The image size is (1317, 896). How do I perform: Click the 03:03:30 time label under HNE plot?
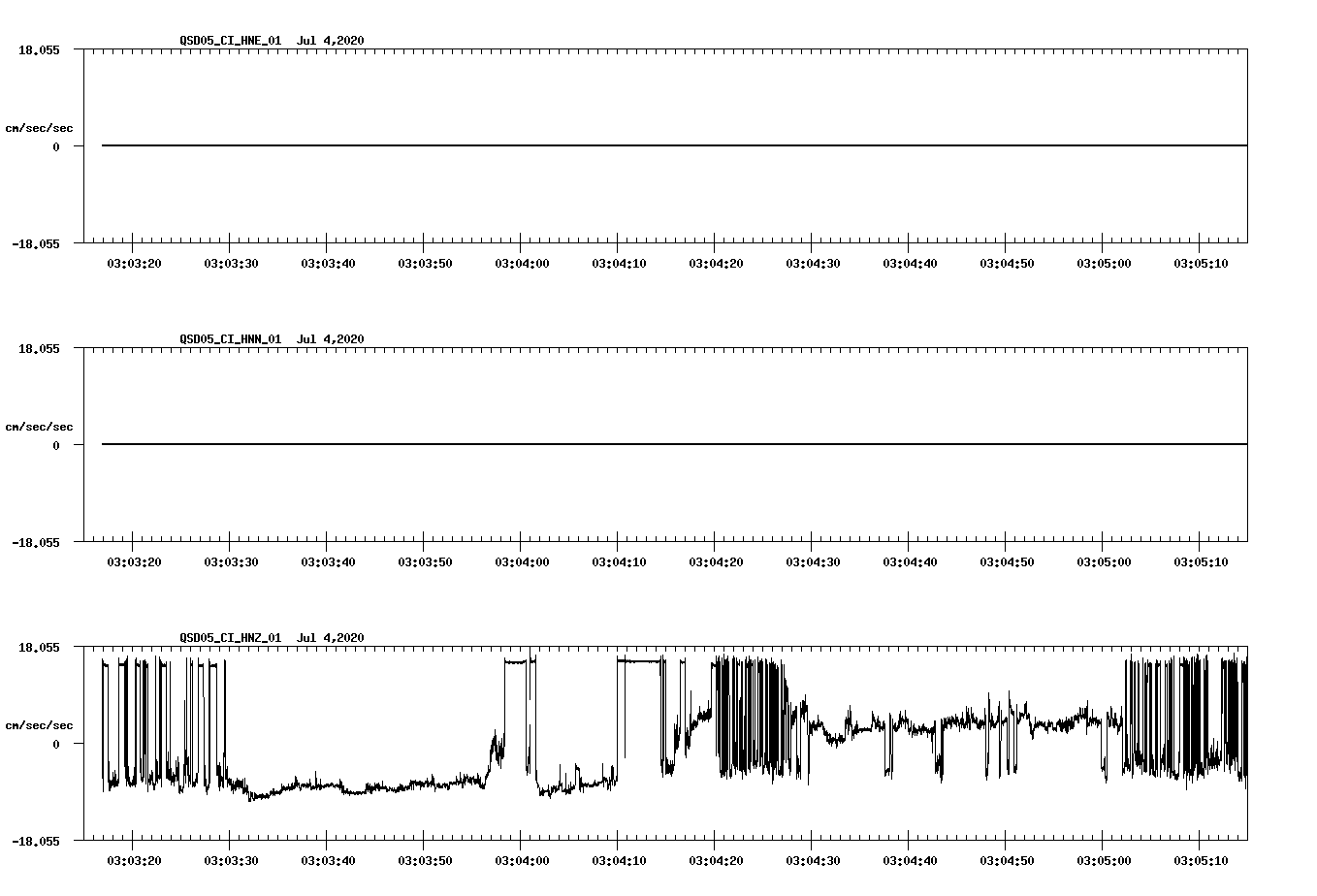[231, 263]
